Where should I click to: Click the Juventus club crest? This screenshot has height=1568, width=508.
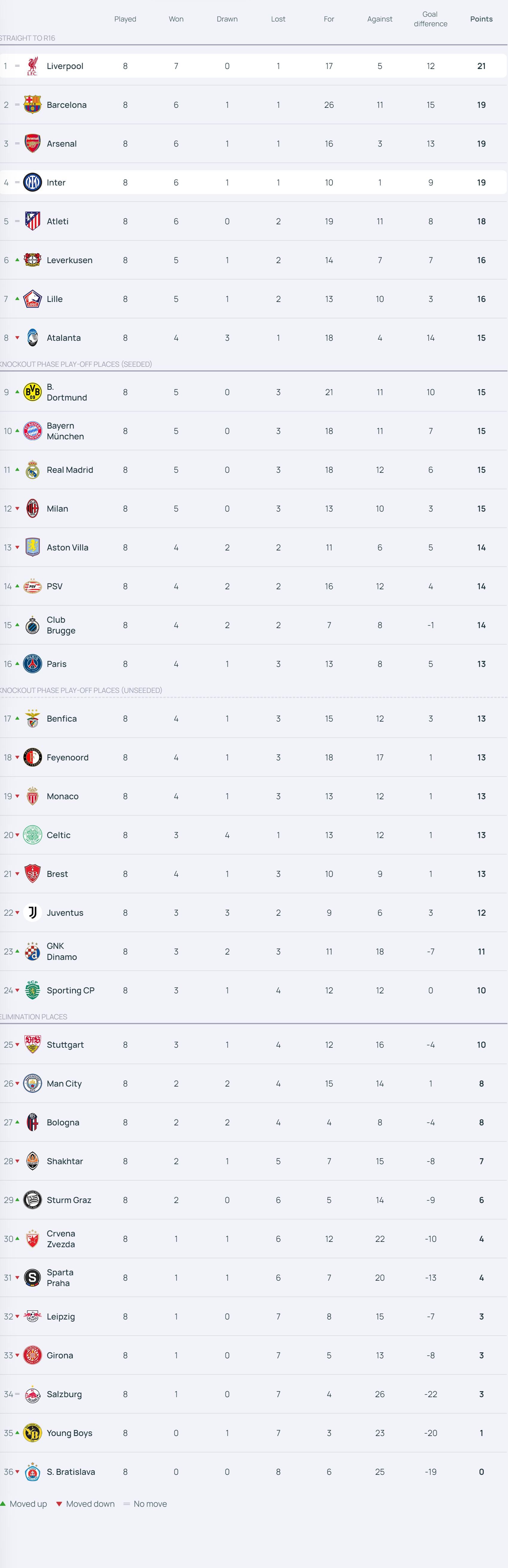[x=32, y=912]
